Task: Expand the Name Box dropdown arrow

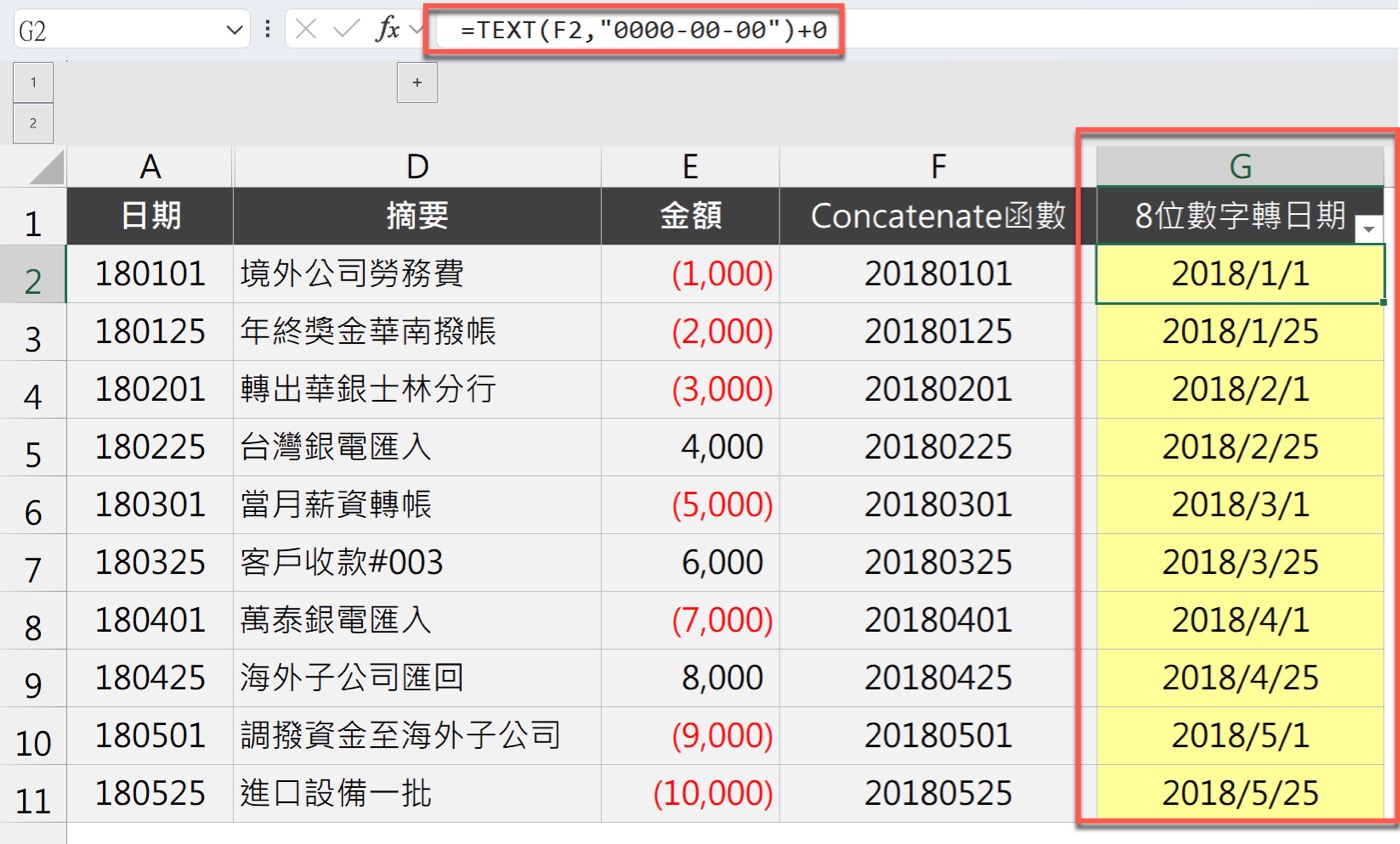Action: pyautogui.click(x=235, y=31)
